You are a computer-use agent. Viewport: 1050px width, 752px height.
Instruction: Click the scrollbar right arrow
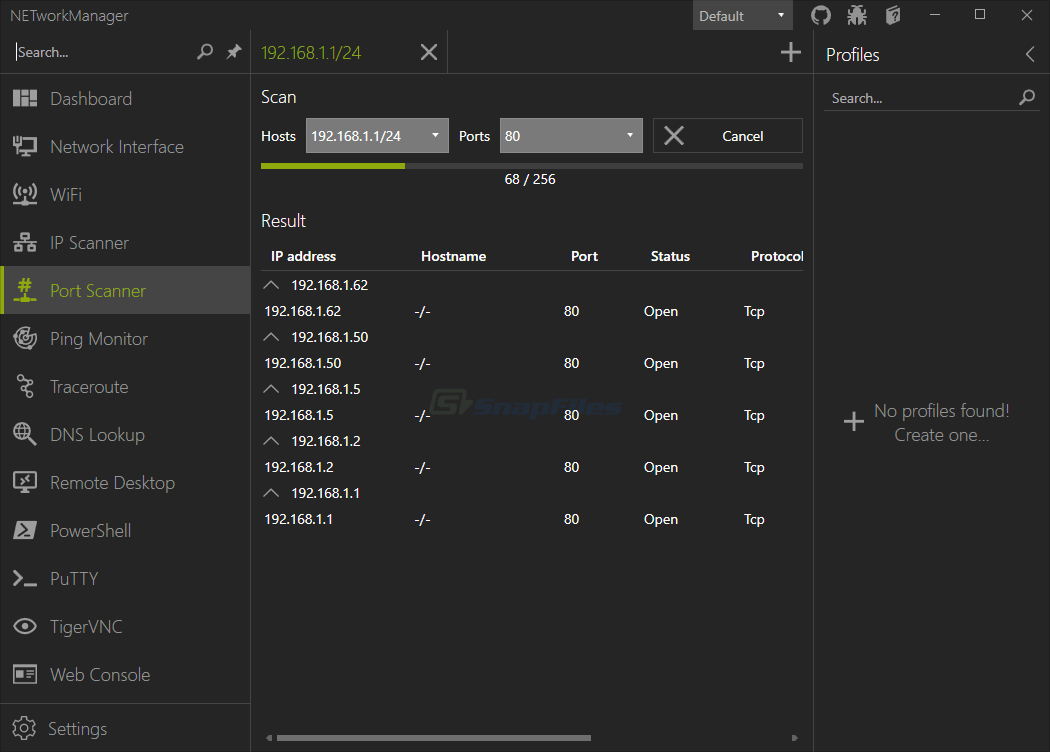[x=794, y=738]
